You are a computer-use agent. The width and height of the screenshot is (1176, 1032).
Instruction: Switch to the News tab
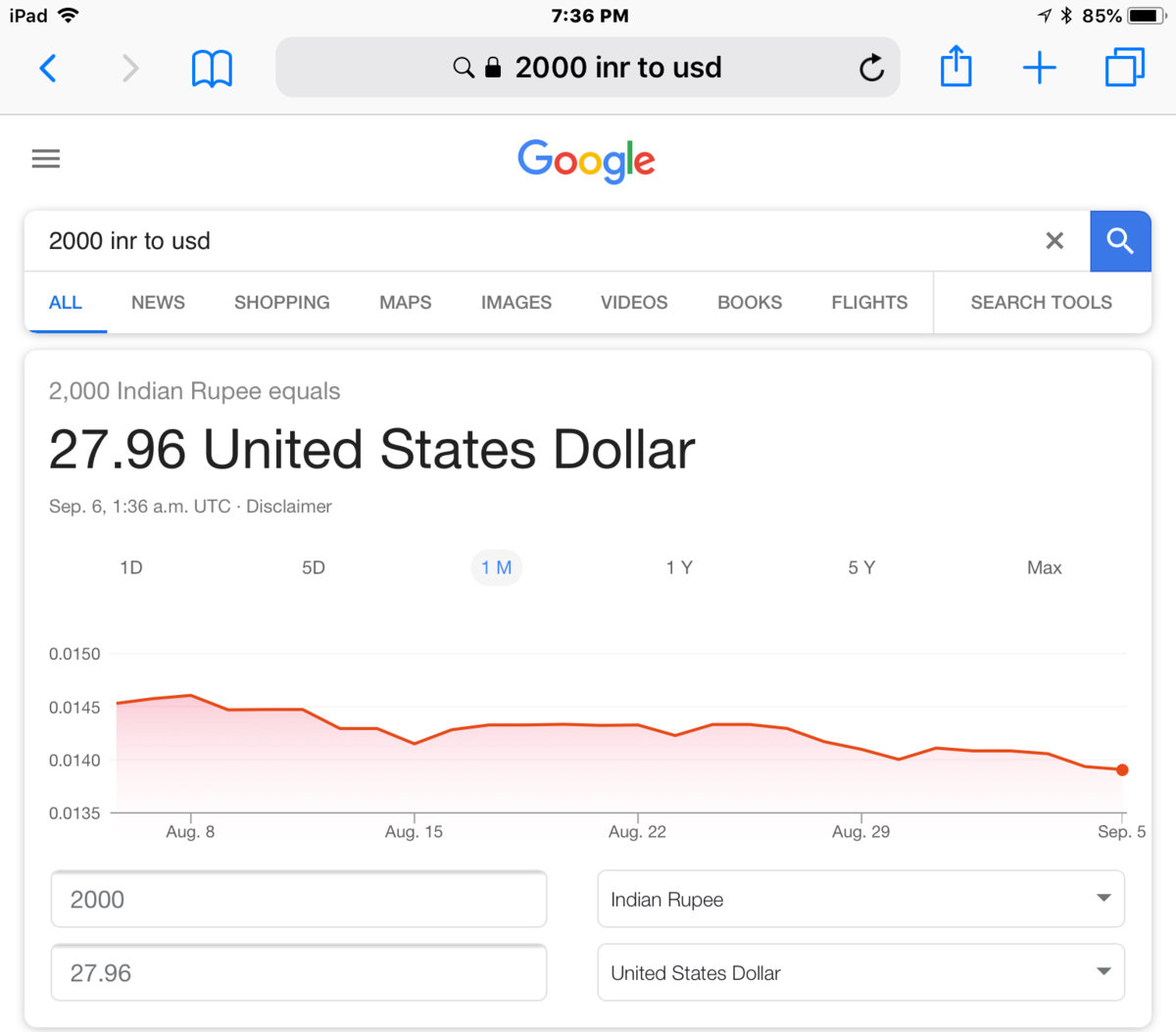tap(158, 303)
